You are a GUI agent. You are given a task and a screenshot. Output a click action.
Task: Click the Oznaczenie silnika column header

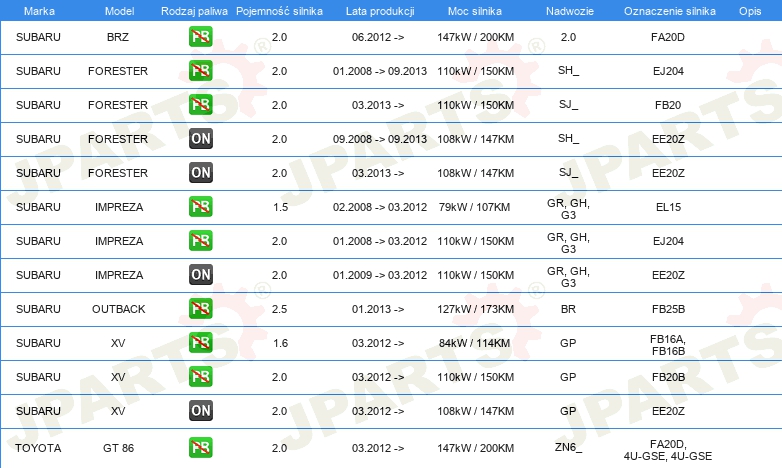point(669,11)
